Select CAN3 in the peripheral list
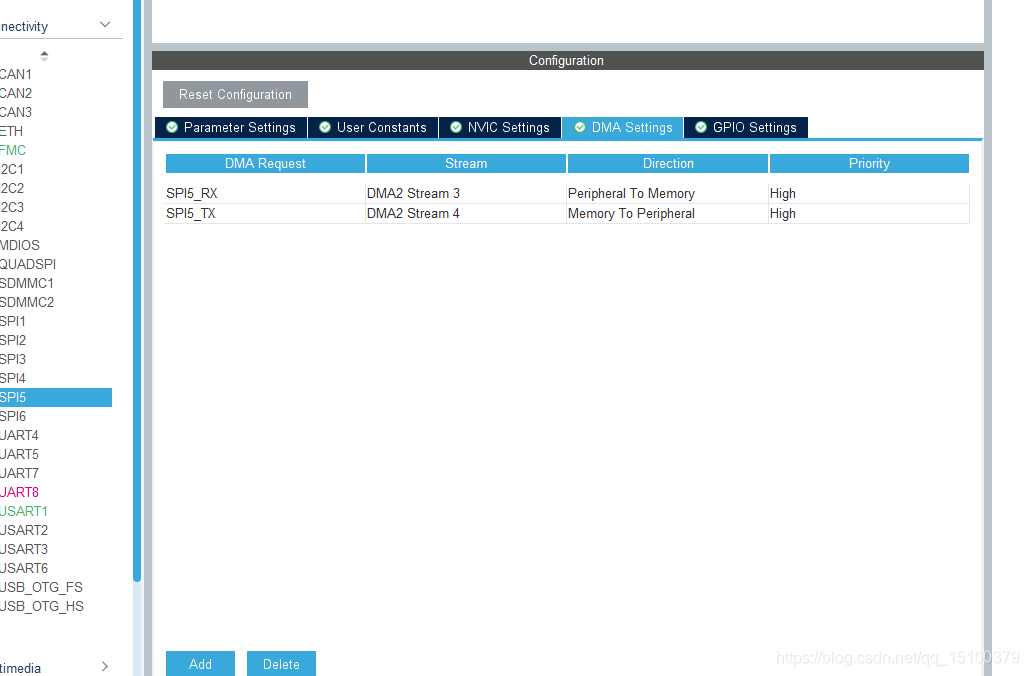Viewport: 1029px width, 676px height. pos(16,112)
